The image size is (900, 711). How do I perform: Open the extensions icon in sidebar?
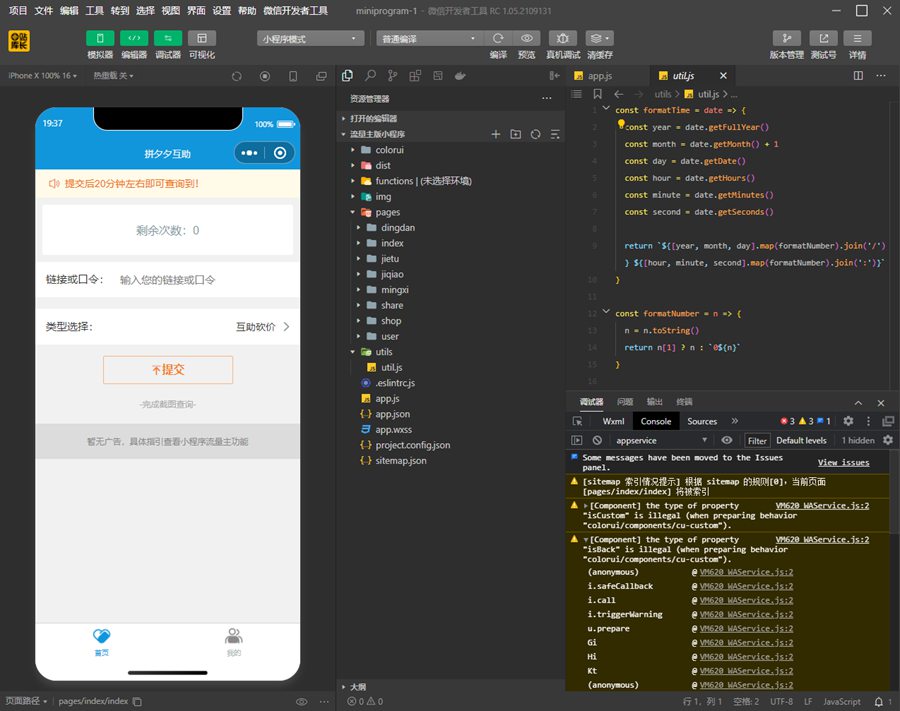tap(415, 76)
